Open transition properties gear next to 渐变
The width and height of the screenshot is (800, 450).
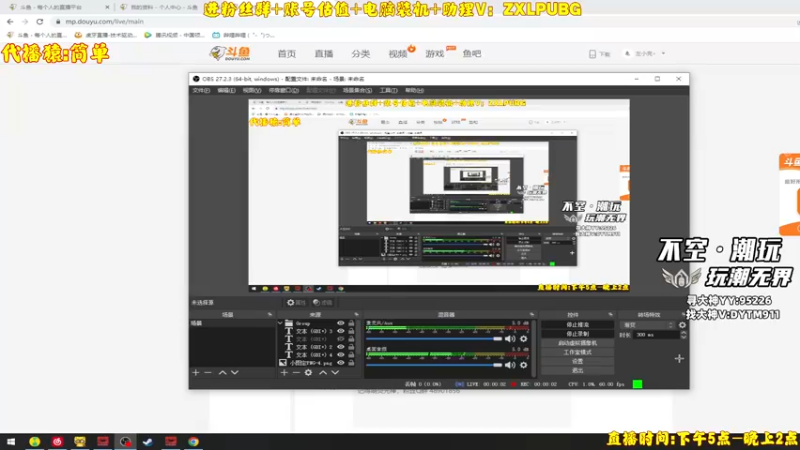pos(682,325)
